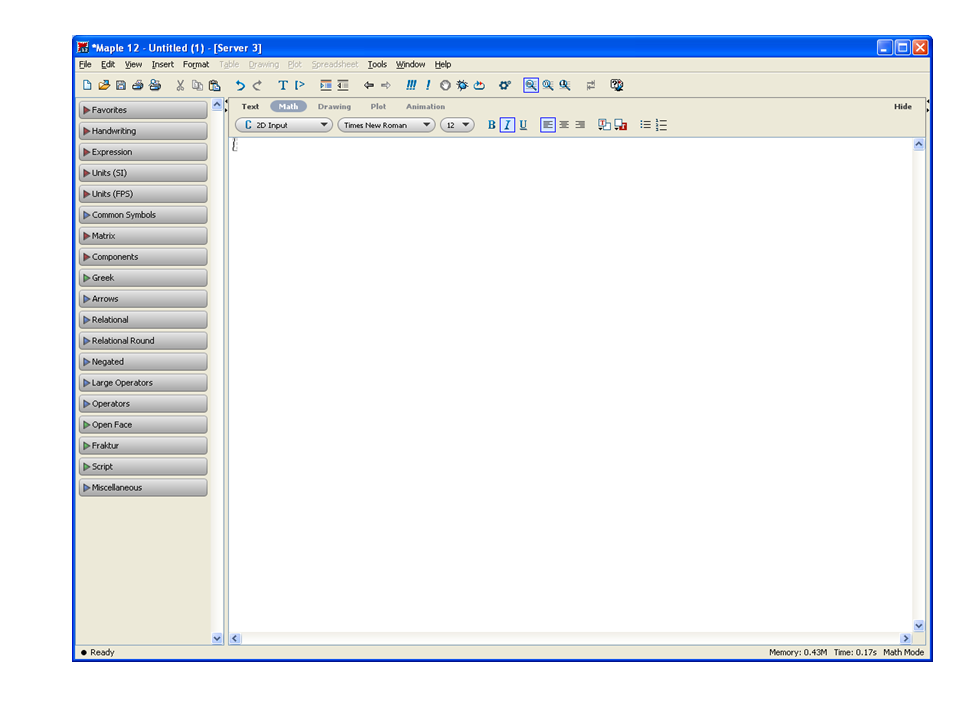Toggle Bold formatting

[x=491, y=125]
